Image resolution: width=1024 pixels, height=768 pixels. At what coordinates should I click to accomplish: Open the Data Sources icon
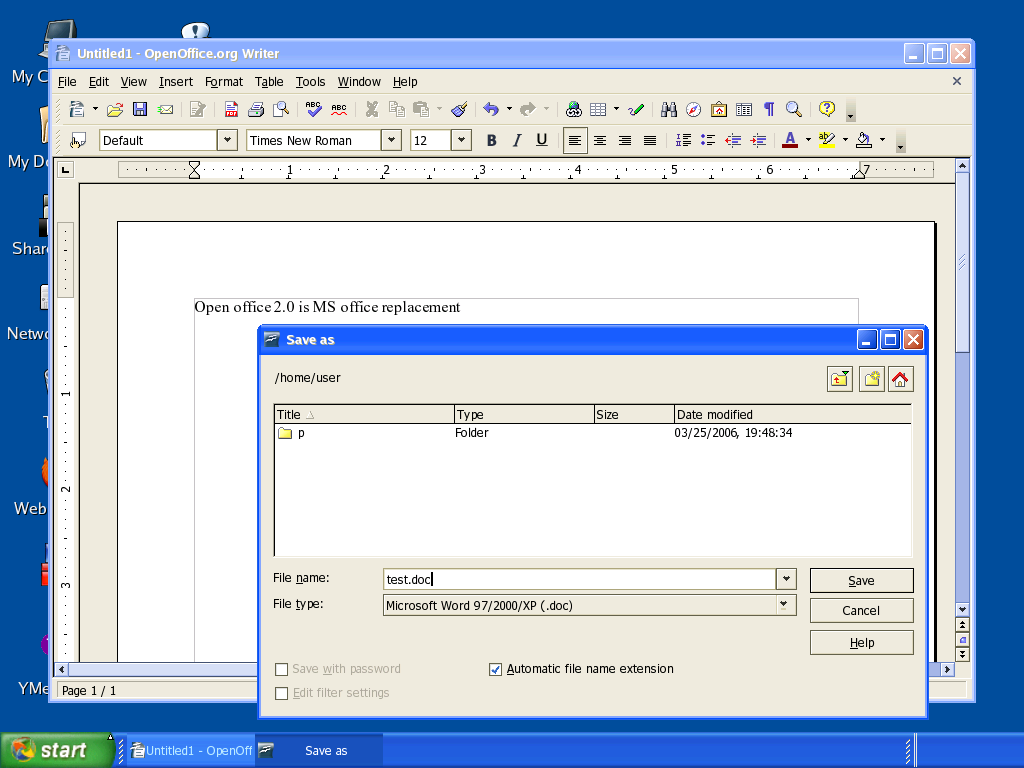744,109
